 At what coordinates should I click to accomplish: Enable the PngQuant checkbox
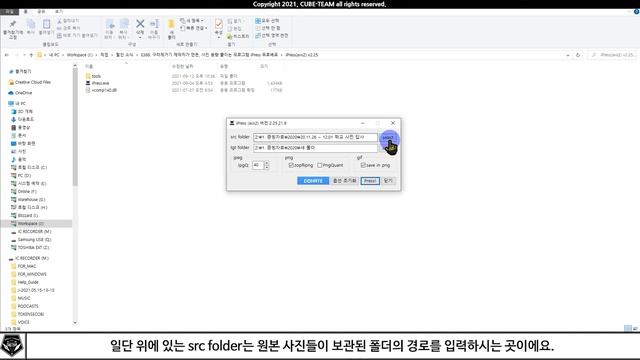[x=320, y=165]
